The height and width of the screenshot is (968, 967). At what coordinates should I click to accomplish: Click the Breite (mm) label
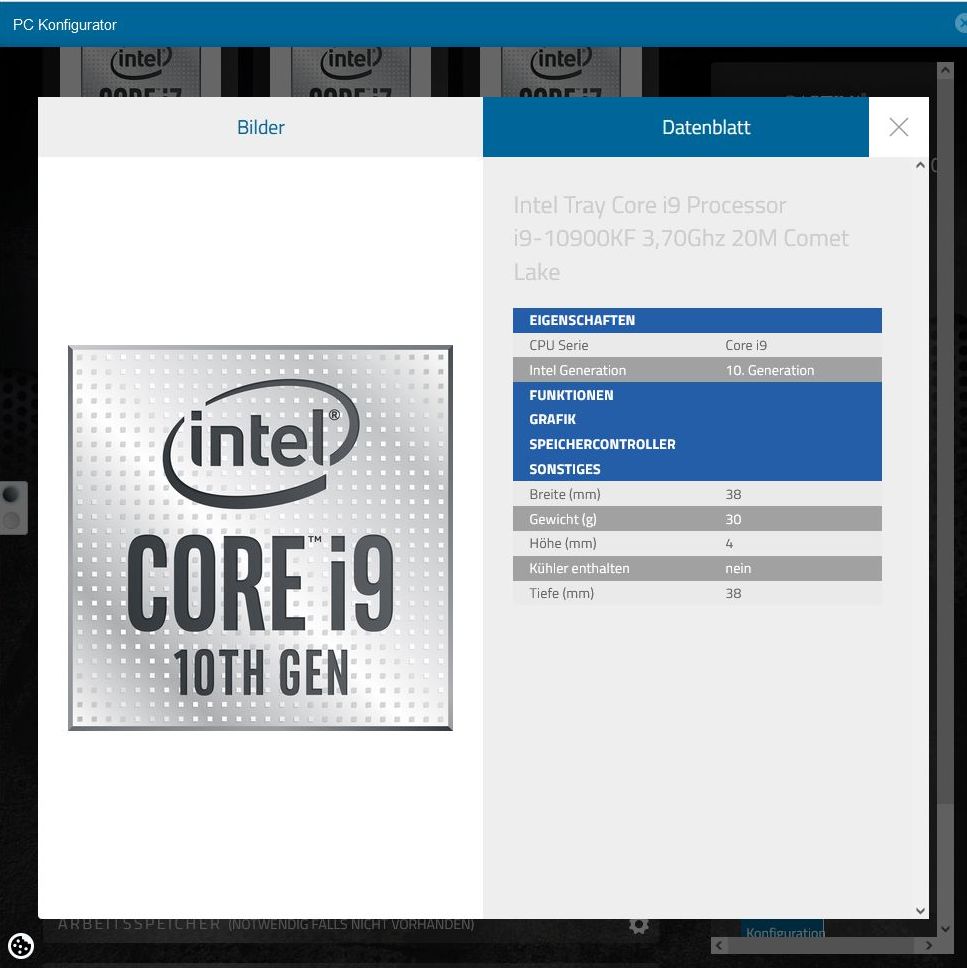coord(564,494)
